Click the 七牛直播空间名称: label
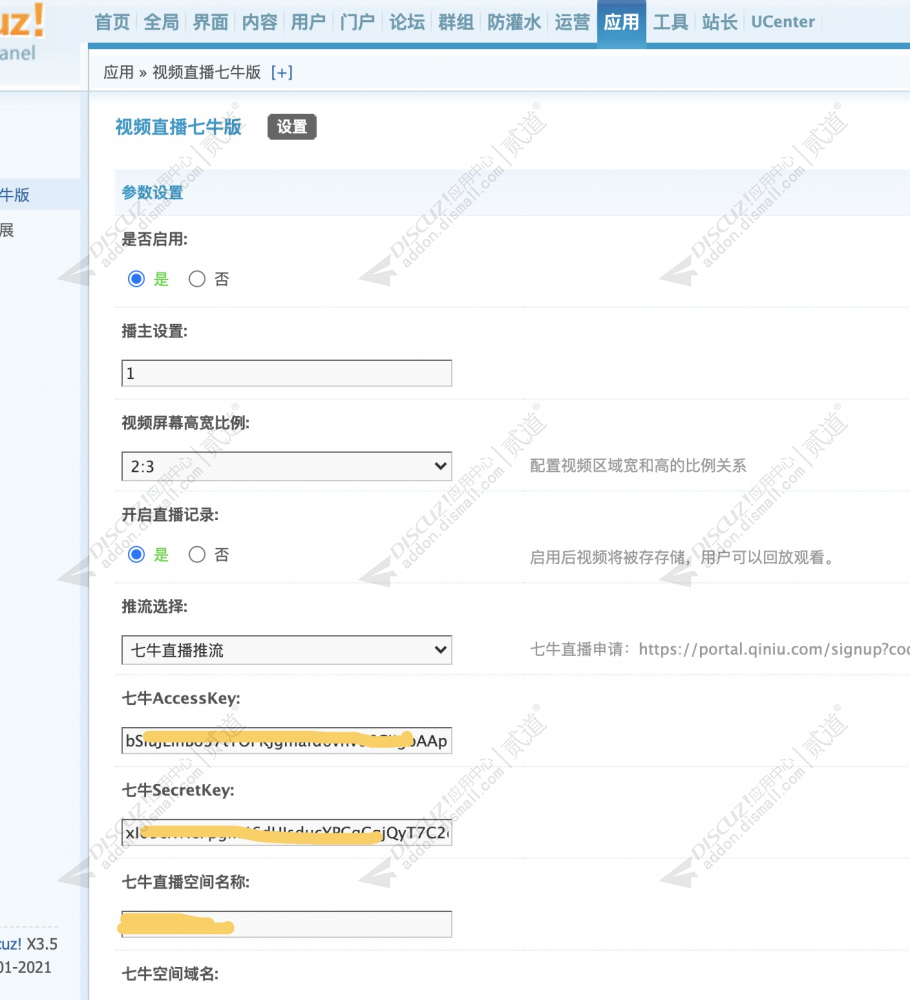 coord(186,883)
